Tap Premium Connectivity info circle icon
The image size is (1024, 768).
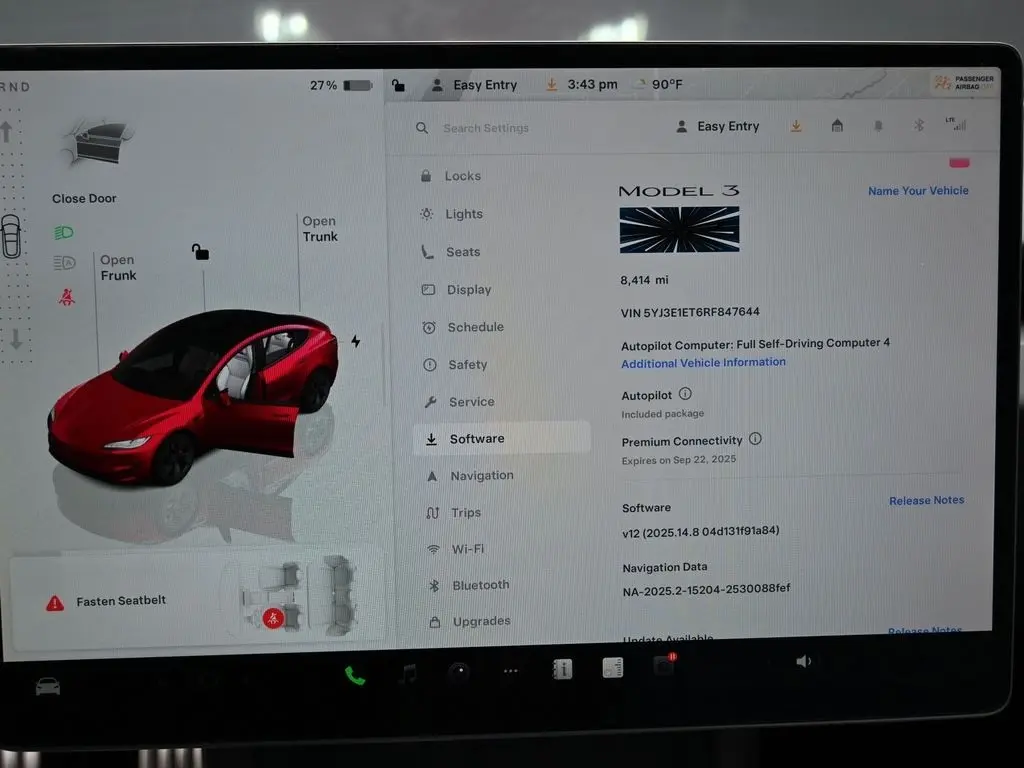[756, 439]
